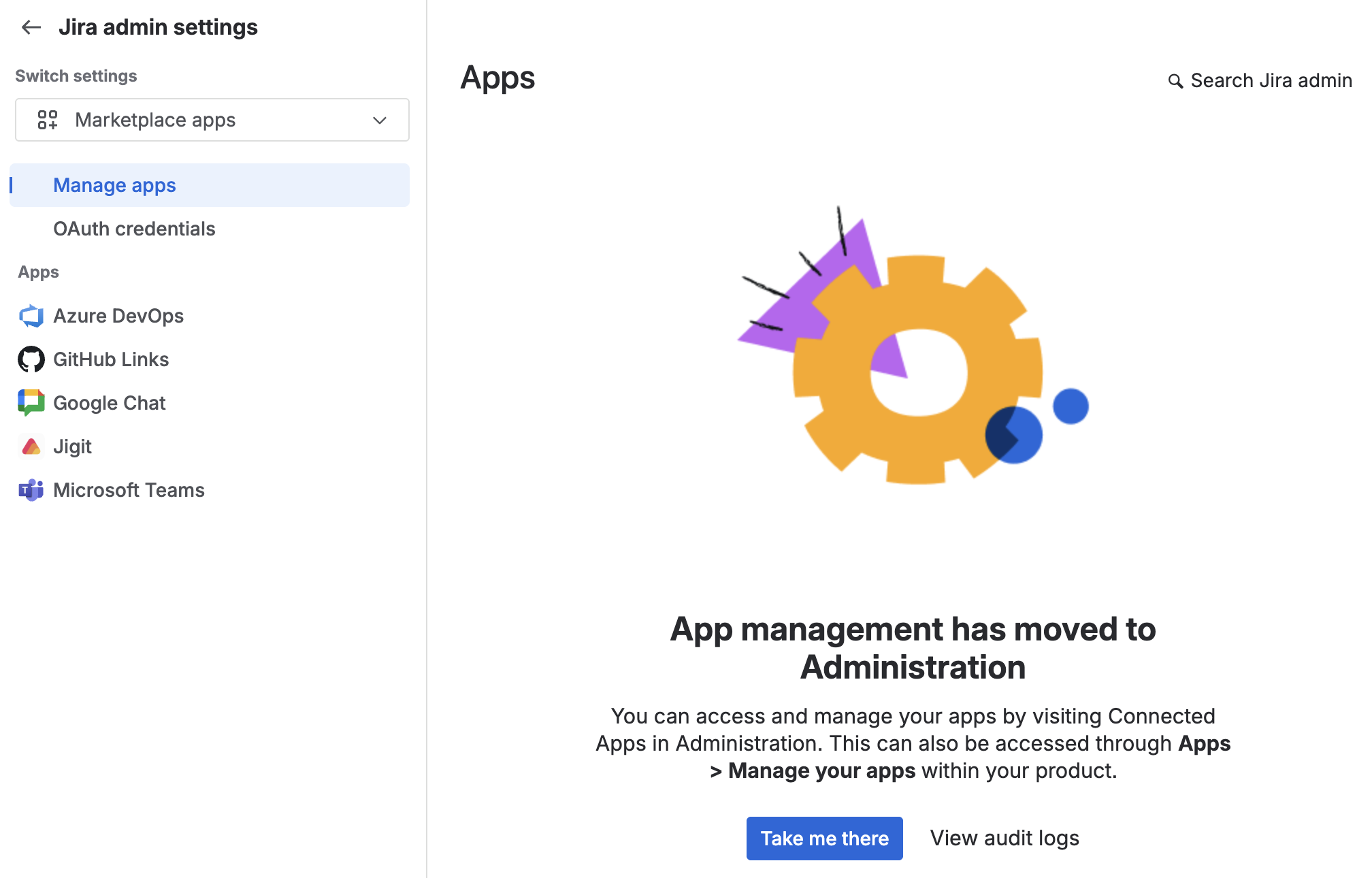Image resolution: width=1372 pixels, height=878 pixels.
Task: Click the 'App management has moved' heading
Action: pyautogui.click(x=913, y=648)
